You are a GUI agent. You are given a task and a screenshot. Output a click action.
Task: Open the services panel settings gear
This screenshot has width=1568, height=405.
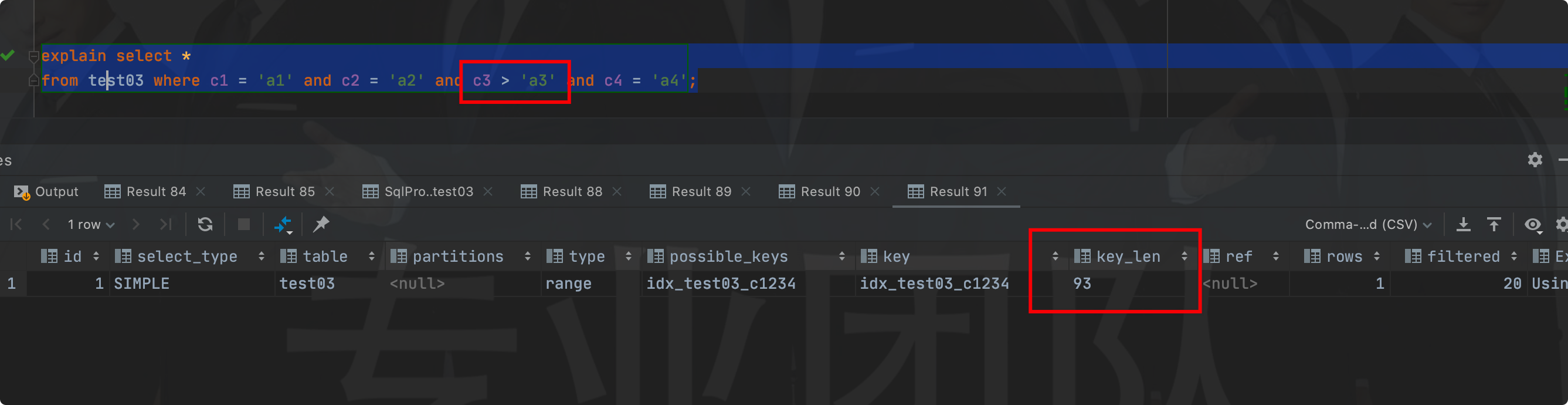pos(1535,160)
